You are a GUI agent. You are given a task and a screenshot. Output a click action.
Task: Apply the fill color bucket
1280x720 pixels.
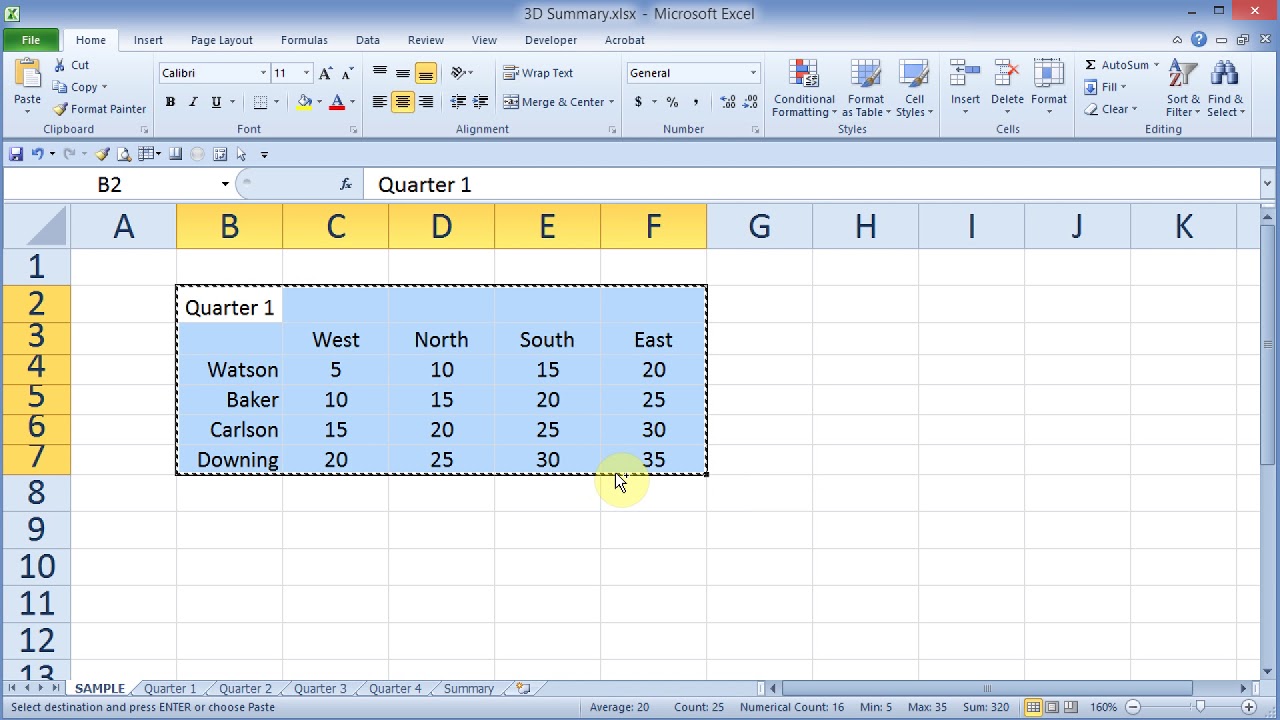click(304, 102)
